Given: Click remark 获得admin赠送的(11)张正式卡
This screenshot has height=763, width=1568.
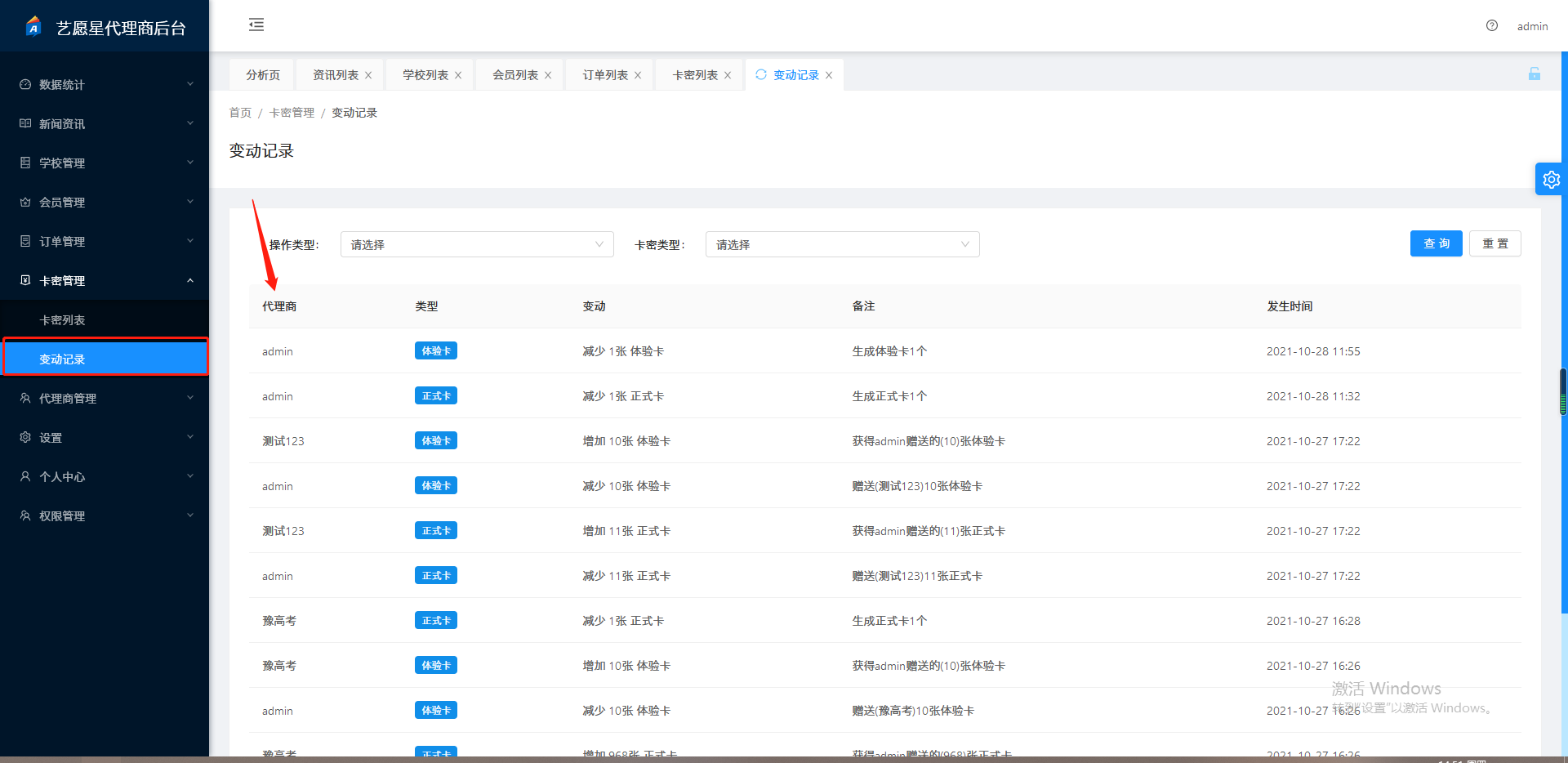Looking at the screenshot, I should pos(929,531).
